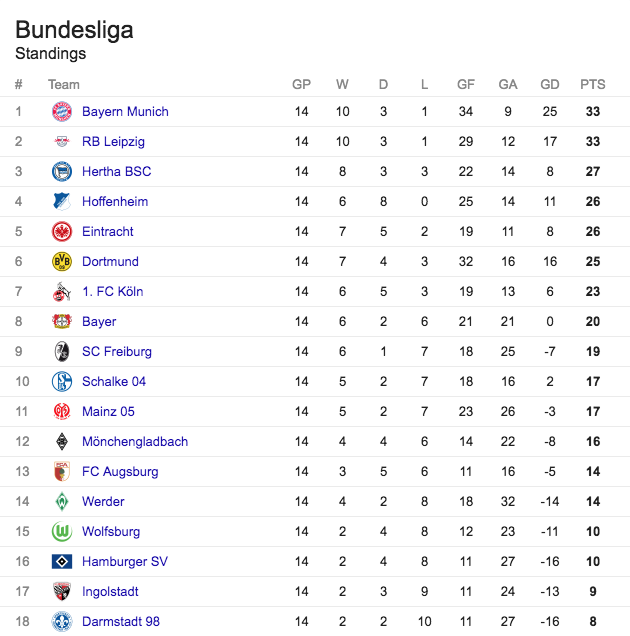
Task: Go to the Mönchengladbach team page
Action: point(135,442)
